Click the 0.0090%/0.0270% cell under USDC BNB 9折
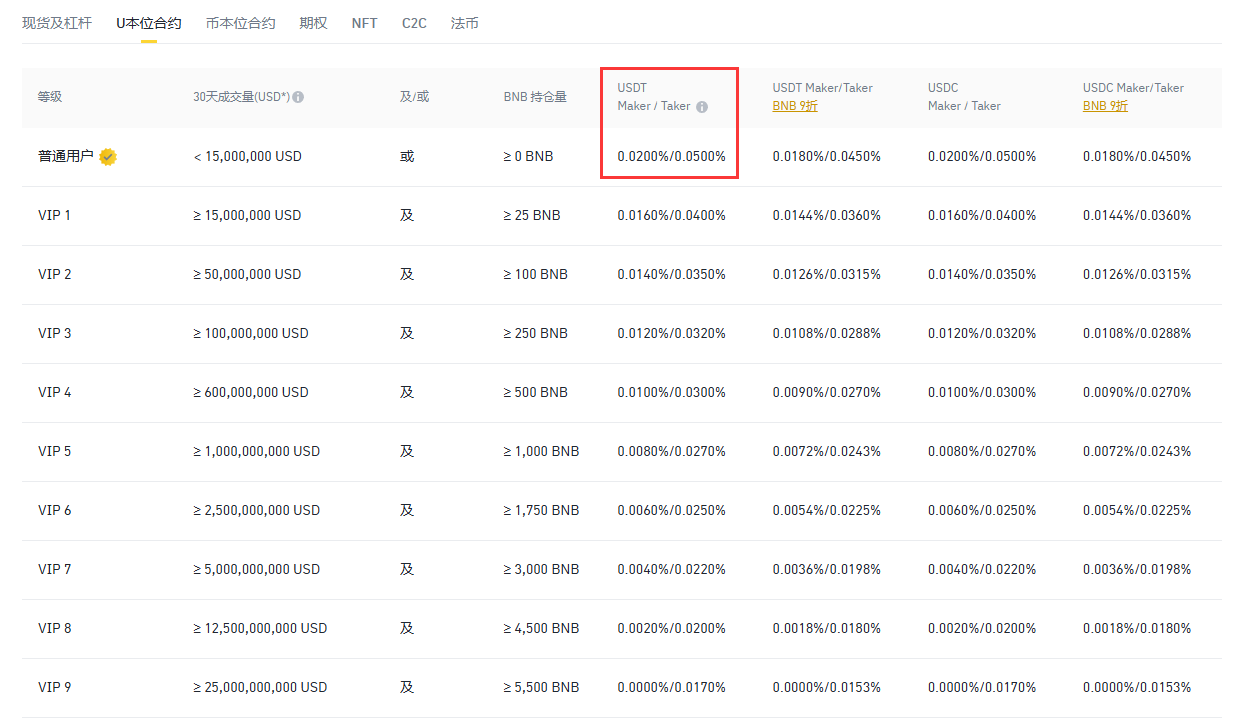The width and height of the screenshot is (1236, 718). coord(1137,392)
